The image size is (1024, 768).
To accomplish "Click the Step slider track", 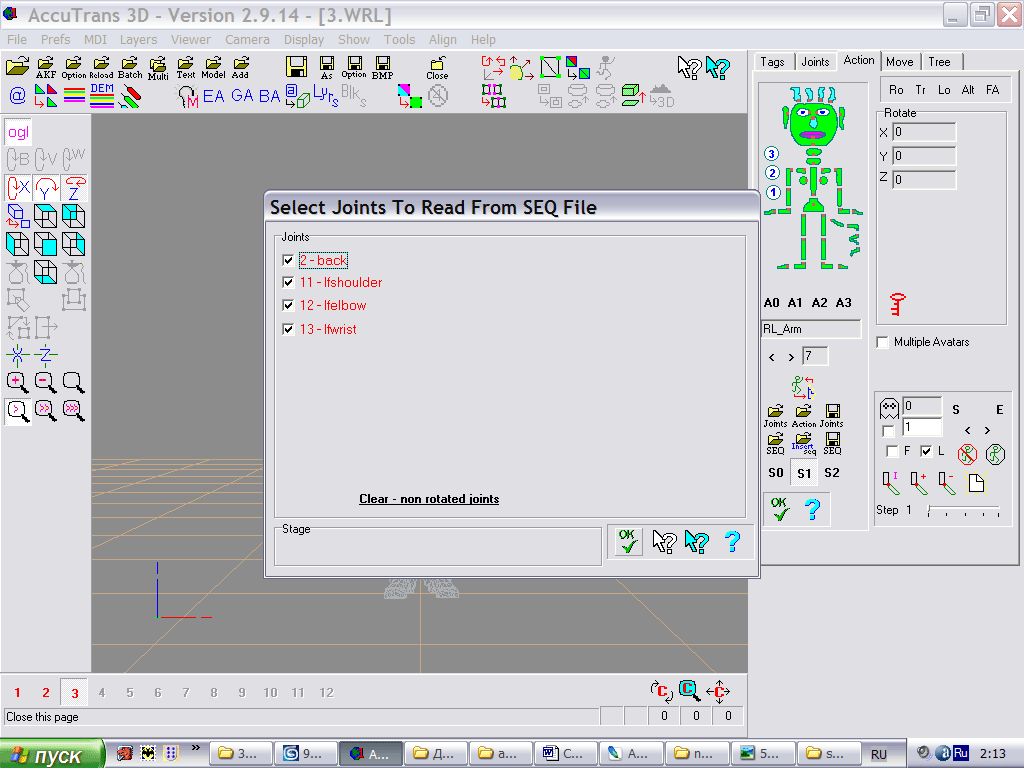I will tap(964, 510).
